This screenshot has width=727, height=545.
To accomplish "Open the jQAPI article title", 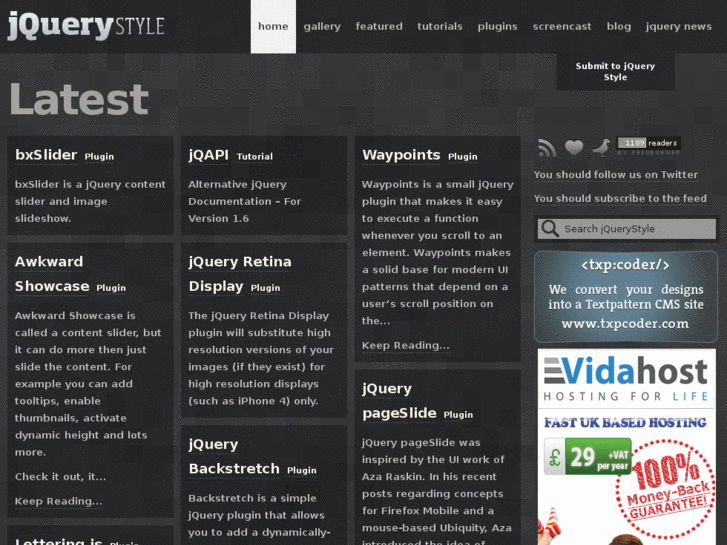I will point(209,155).
